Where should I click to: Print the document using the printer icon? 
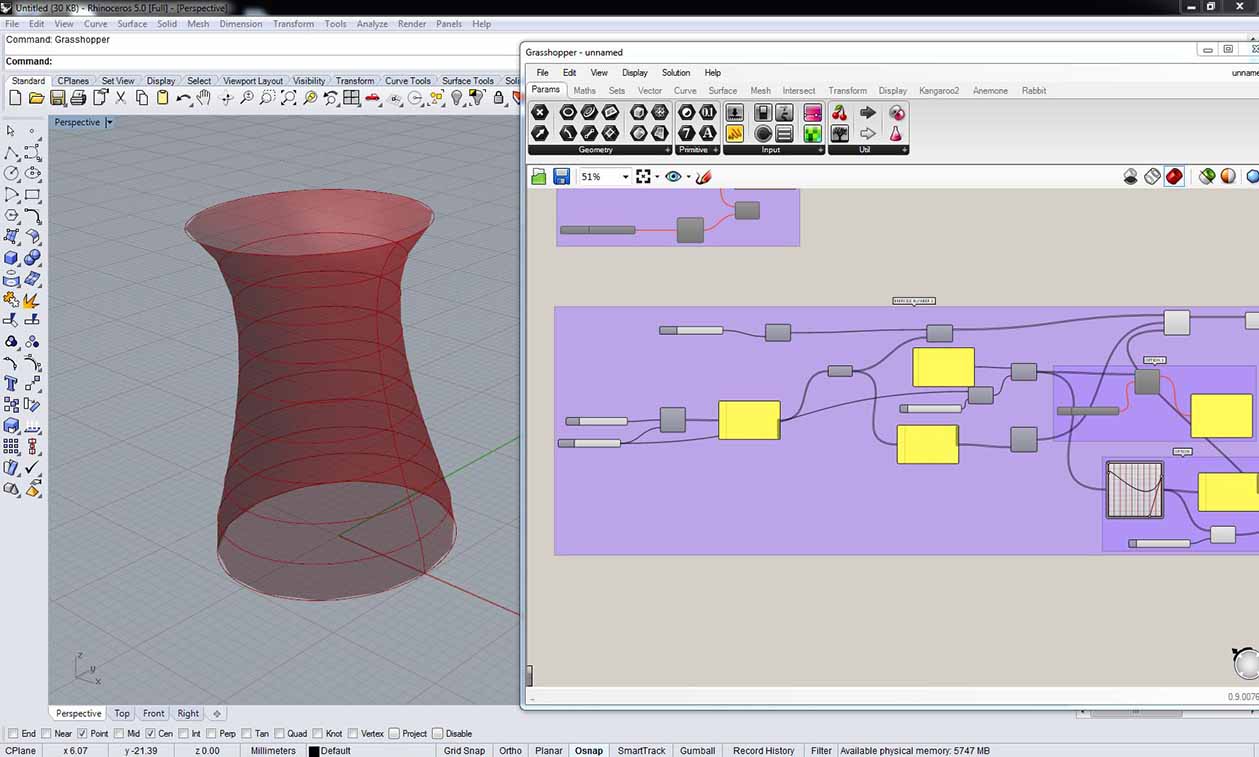point(78,98)
